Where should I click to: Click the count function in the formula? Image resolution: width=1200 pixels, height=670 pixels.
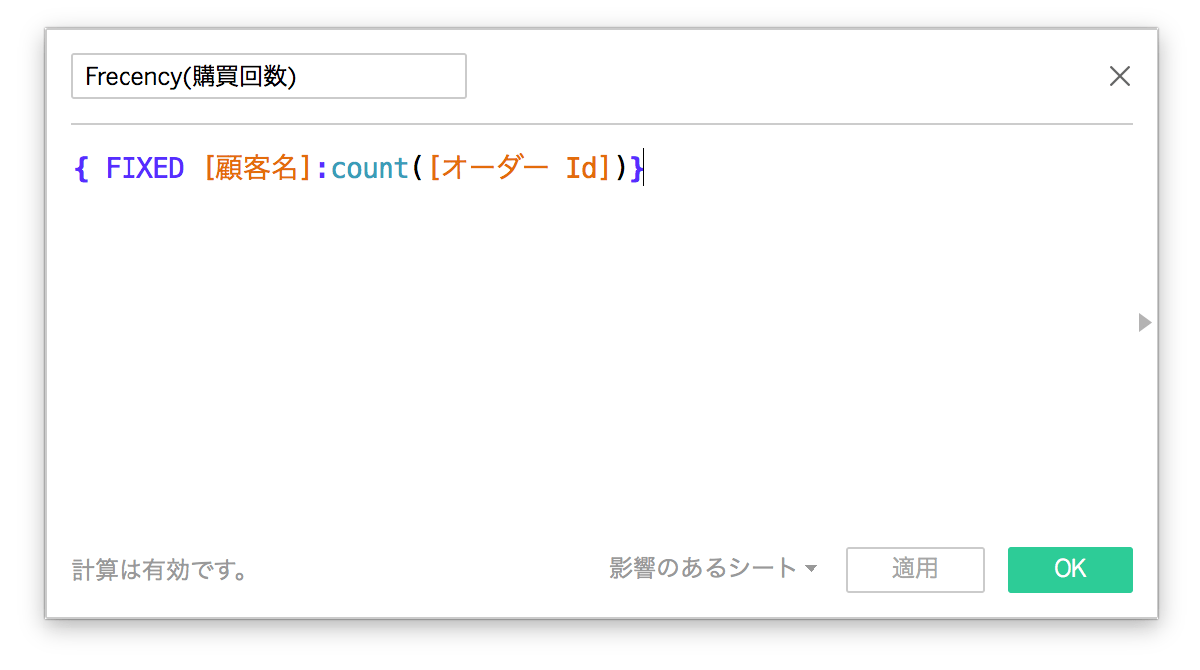point(369,169)
